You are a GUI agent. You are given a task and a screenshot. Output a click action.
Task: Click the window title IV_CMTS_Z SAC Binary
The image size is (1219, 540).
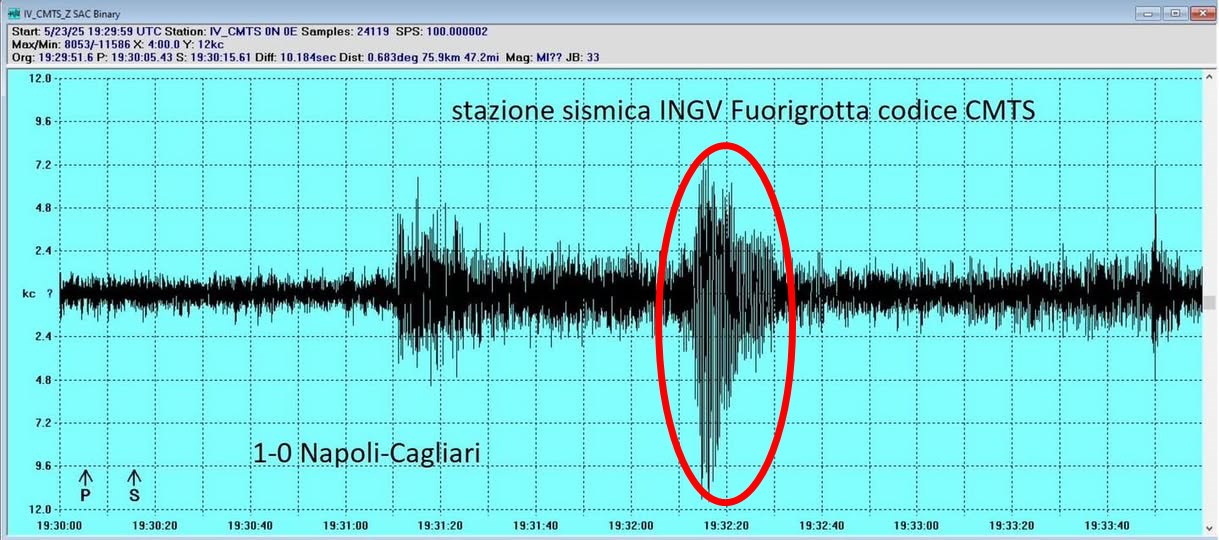(x=72, y=14)
